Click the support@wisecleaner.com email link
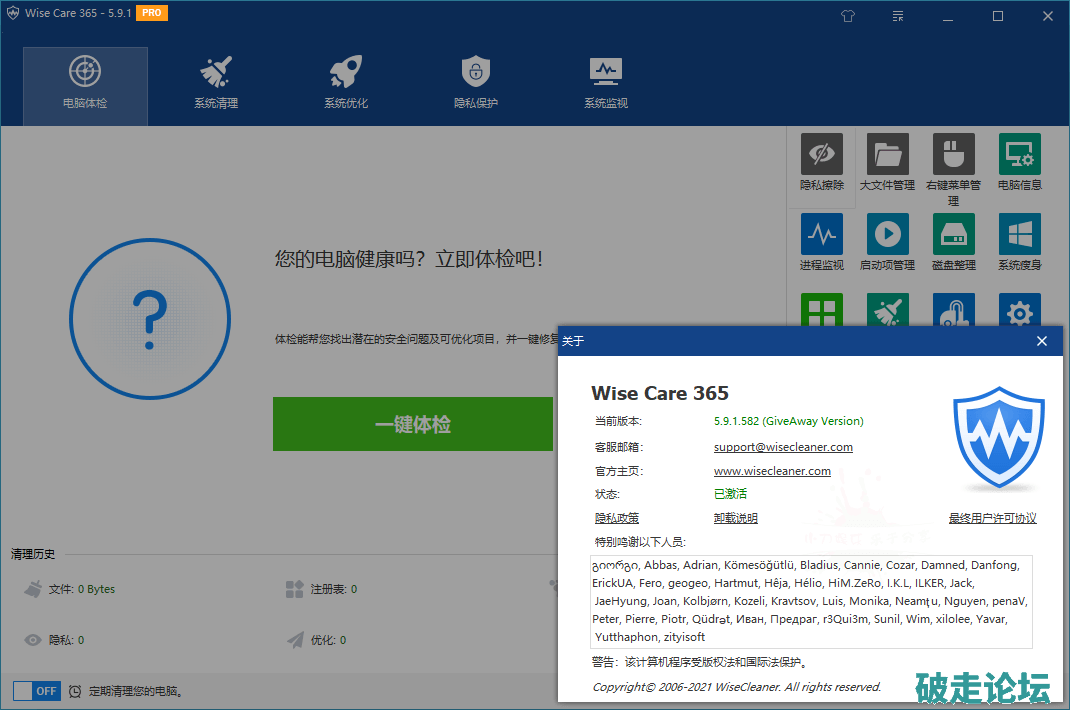1070x710 pixels. (x=783, y=447)
